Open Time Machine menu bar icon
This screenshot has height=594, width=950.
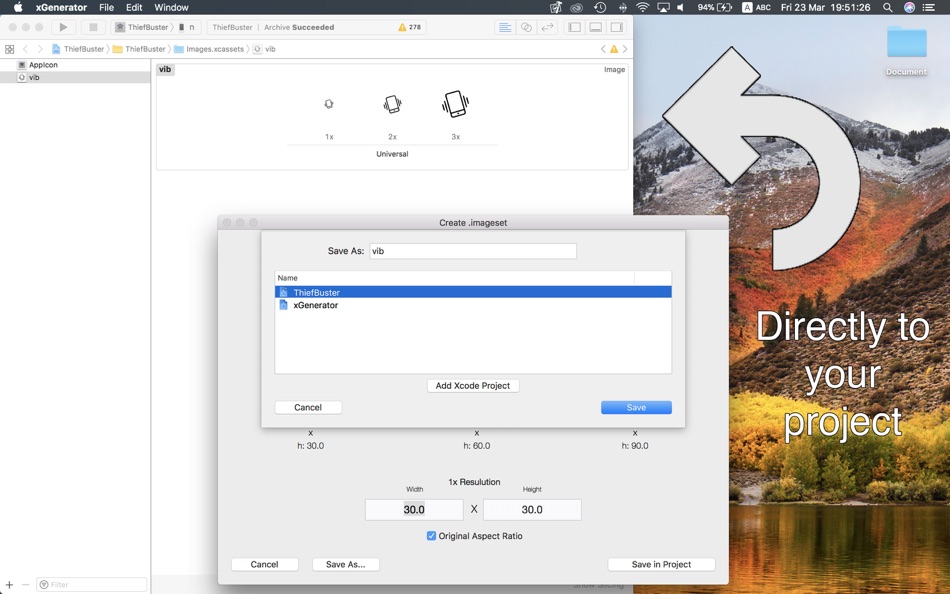point(600,7)
